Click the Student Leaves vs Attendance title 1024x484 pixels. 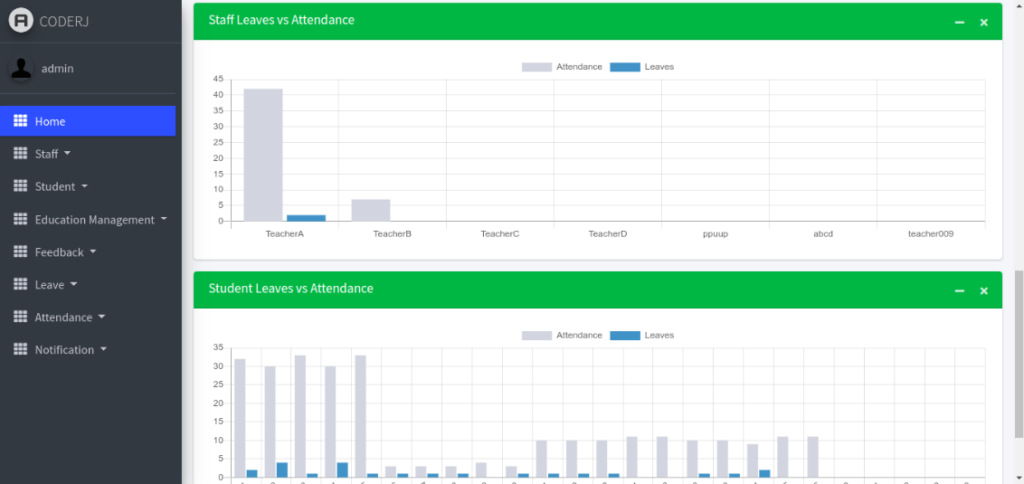click(291, 288)
